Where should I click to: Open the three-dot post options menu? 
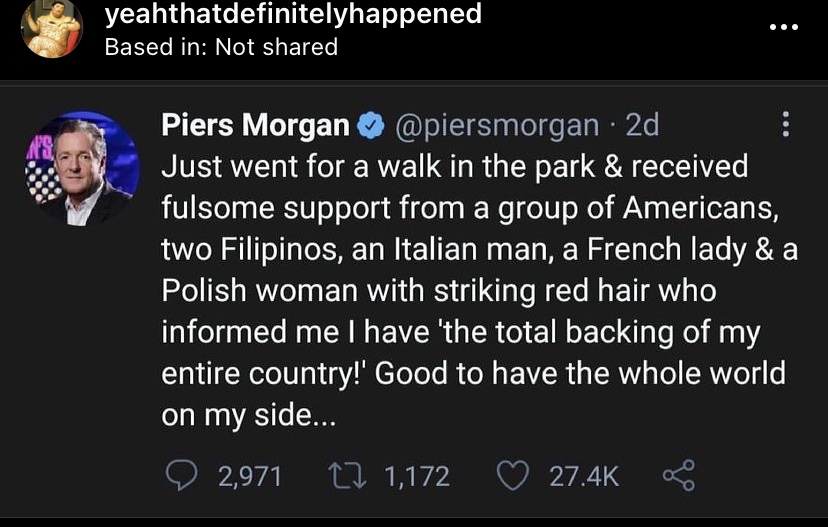[x=783, y=27]
